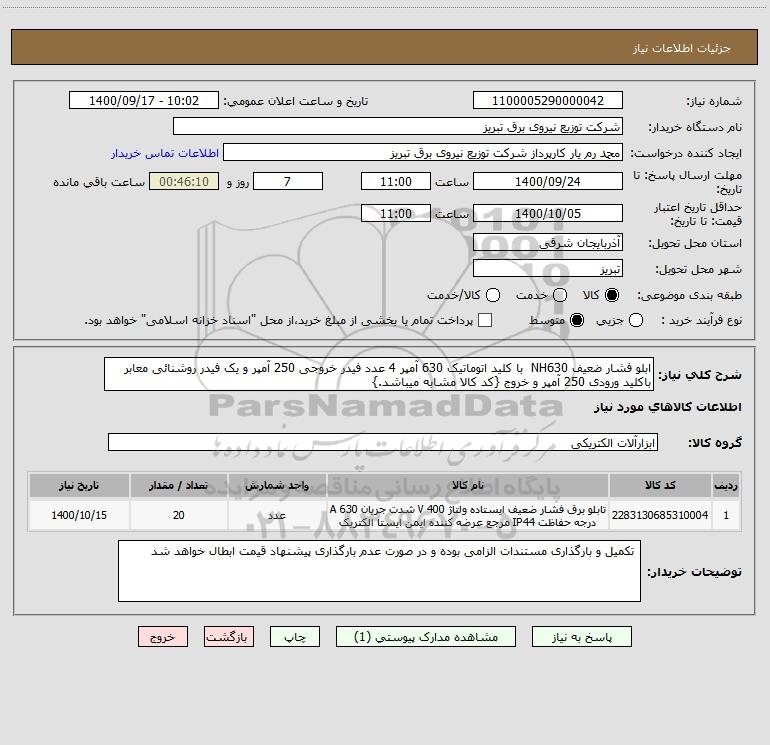The image size is (770, 745).
Task: Click the response deadline date 1400/09/24
Action: point(548,182)
